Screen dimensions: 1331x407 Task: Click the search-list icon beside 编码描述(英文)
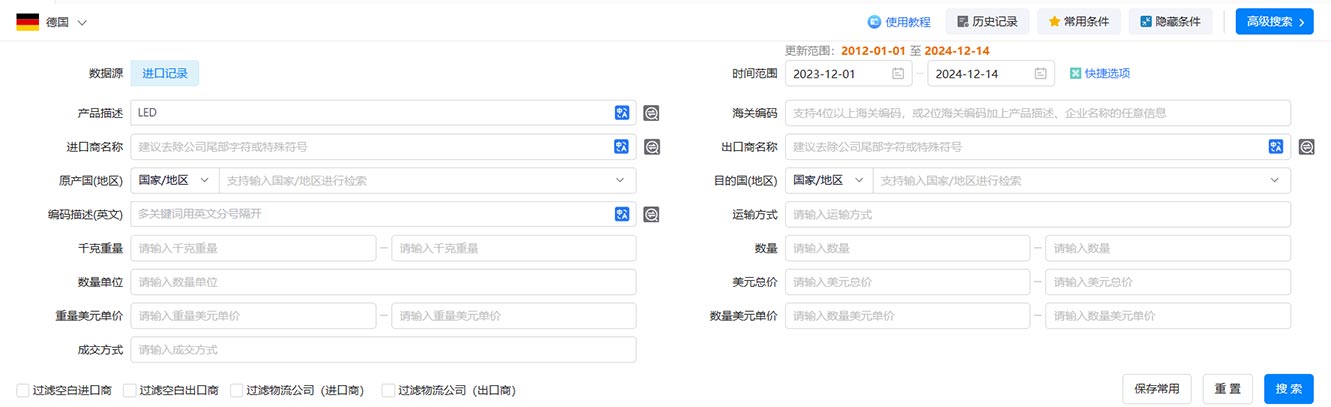pyautogui.click(x=651, y=214)
